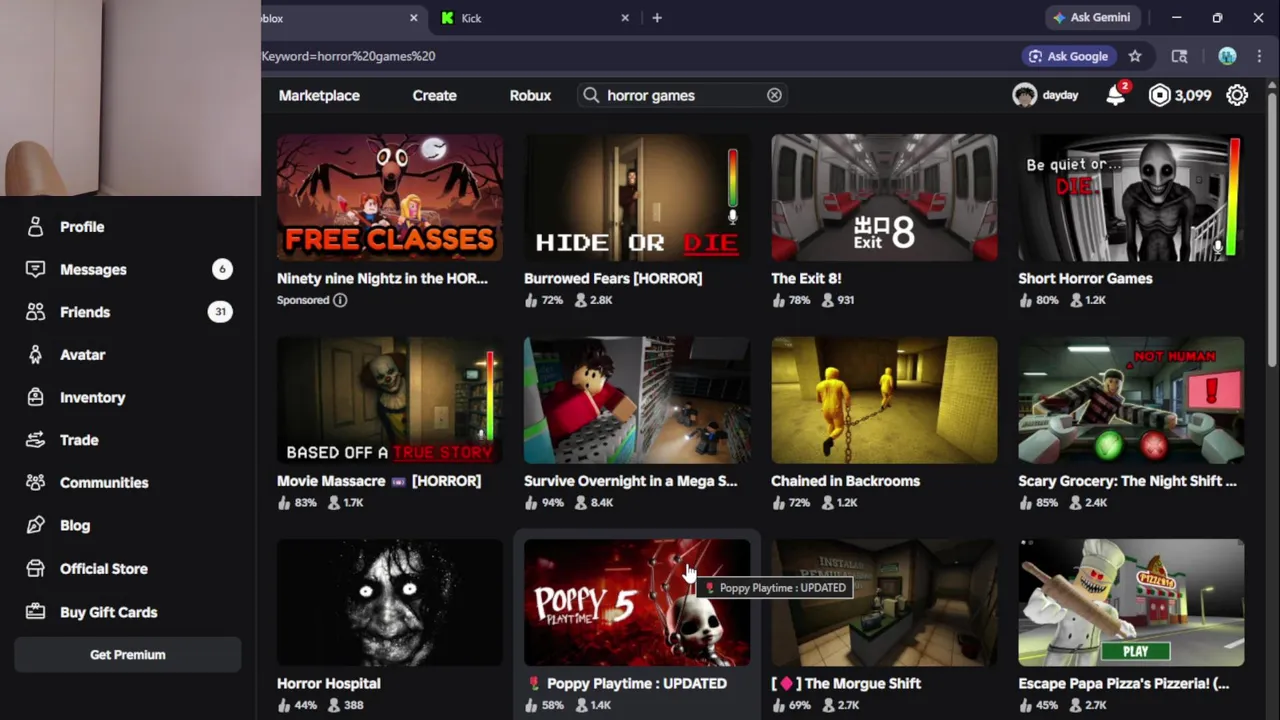The width and height of the screenshot is (1280, 720).
Task: Click the dayday avatar icon
Action: (1024, 95)
